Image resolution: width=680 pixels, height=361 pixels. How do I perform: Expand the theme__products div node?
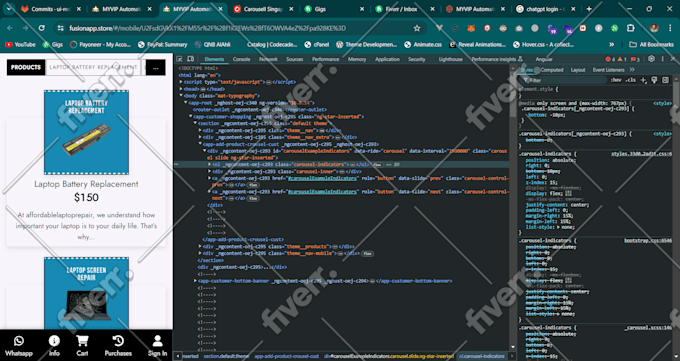point(200,246)
